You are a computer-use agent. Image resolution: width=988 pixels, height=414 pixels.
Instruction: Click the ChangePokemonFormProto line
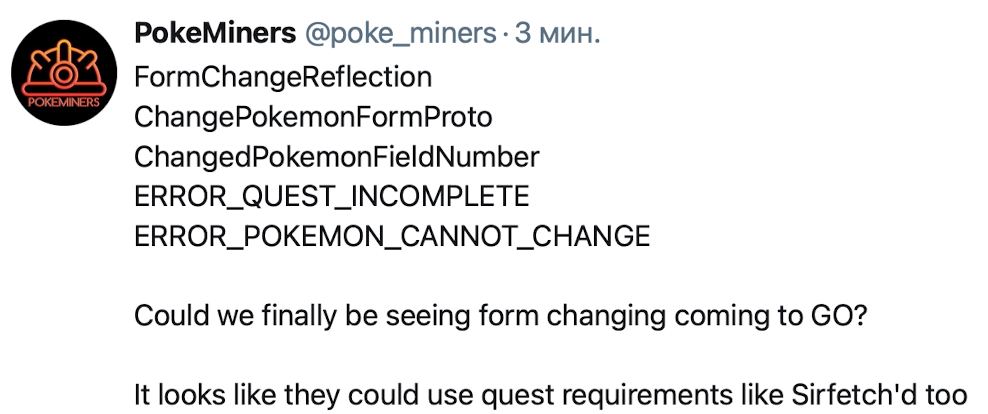[313, 118]
